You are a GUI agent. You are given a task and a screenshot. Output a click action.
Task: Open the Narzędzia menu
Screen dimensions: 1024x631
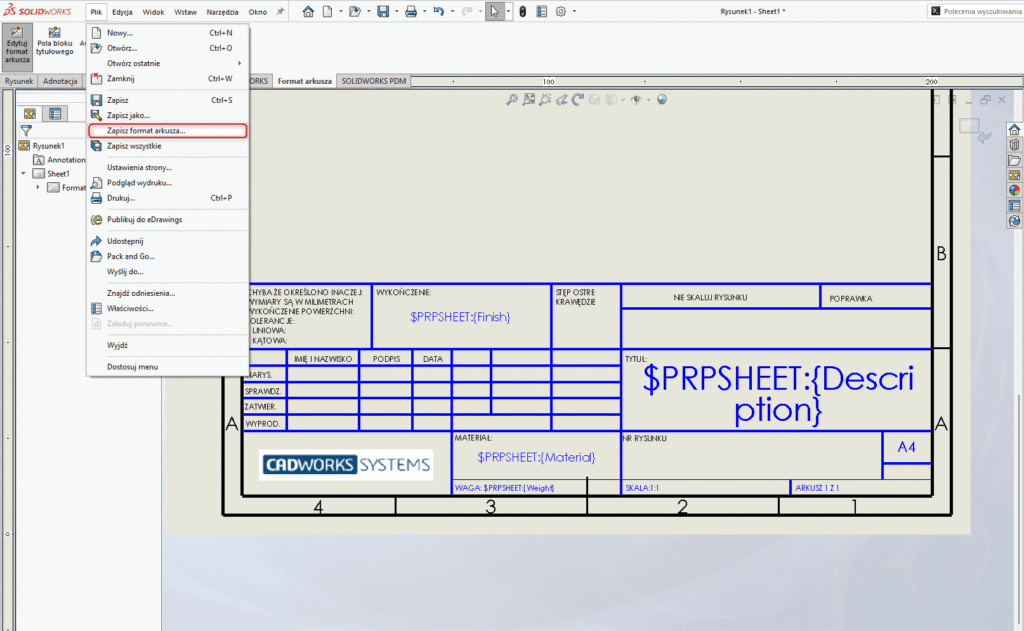[222, 12]
